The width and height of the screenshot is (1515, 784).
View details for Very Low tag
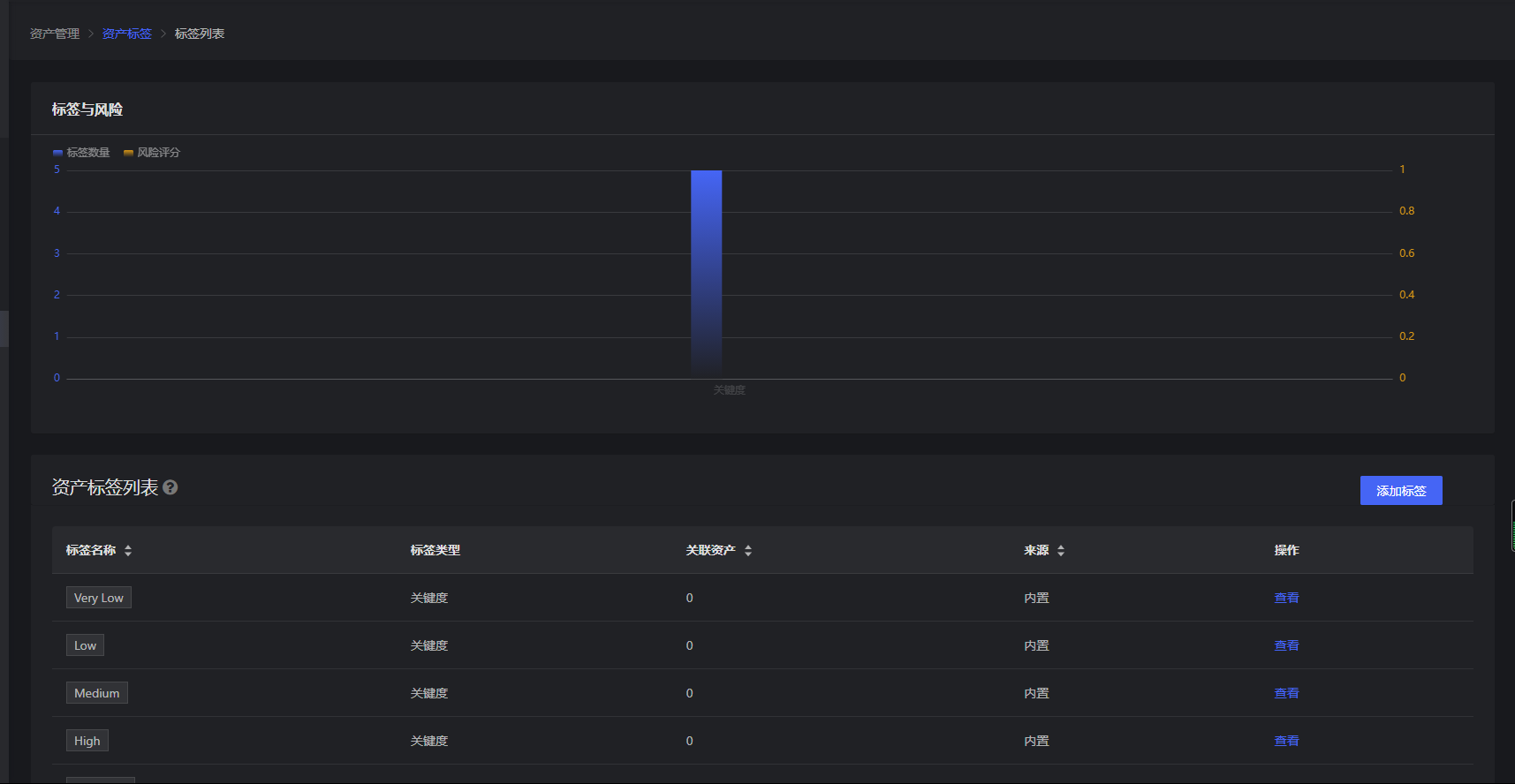tap(1286, 598)
